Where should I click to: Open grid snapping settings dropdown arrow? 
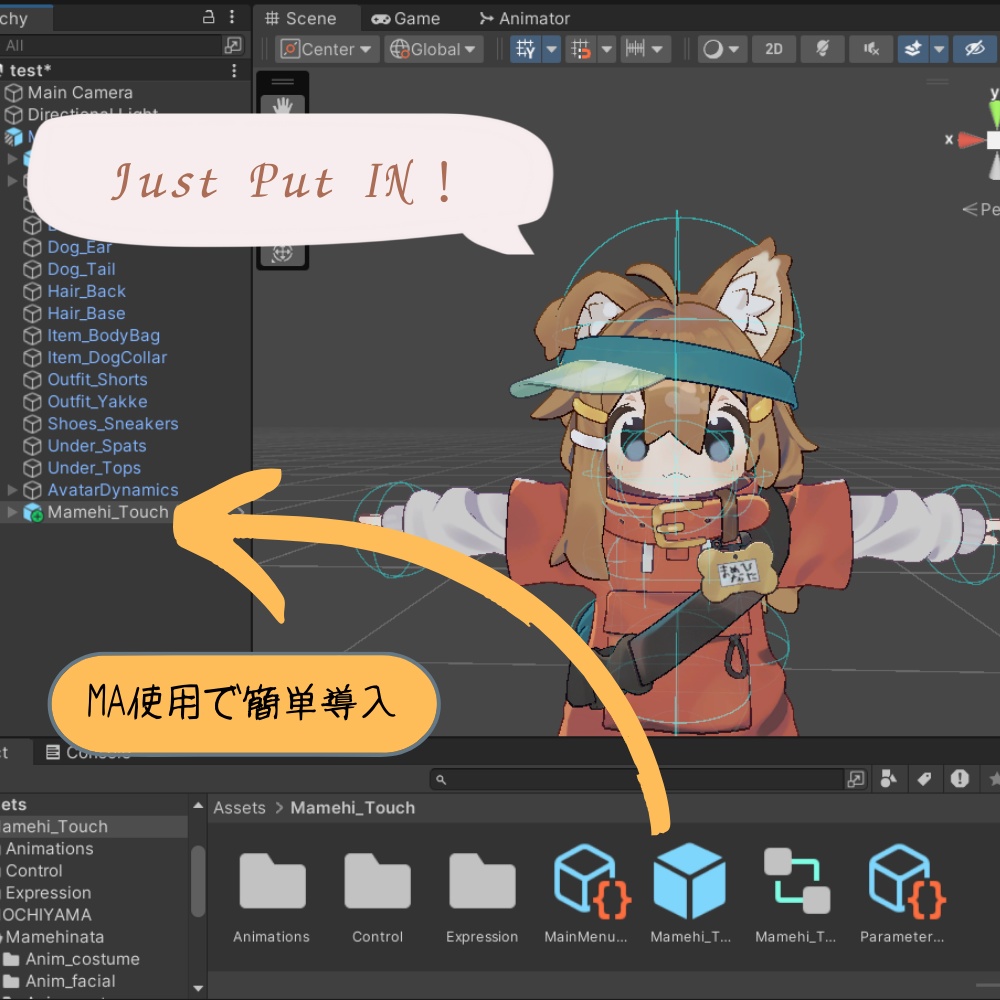click(x=607, y=49)
